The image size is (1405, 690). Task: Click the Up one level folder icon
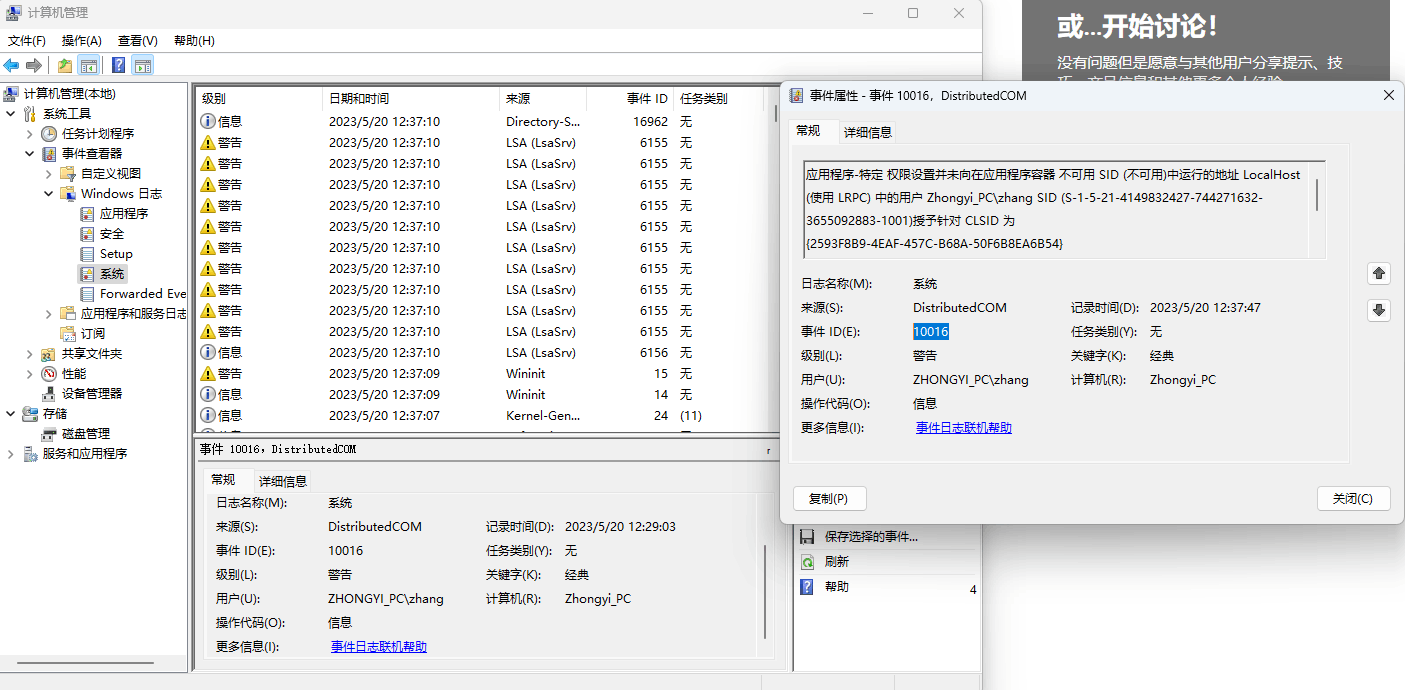(65, 66)
